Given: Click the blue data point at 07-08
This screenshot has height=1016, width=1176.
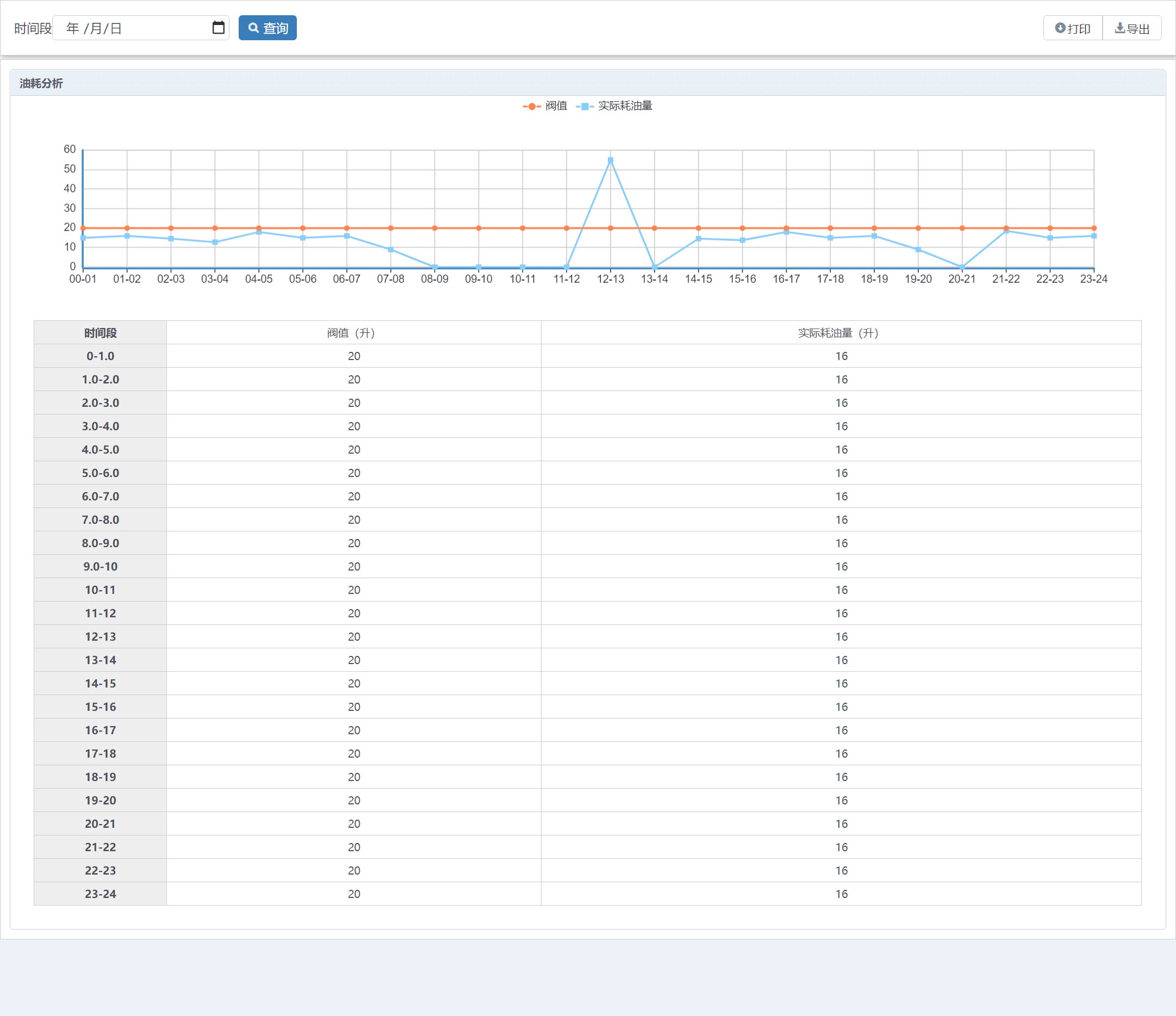Looking at the screenshot, I should pyautogui.click(x=390, y=250).
